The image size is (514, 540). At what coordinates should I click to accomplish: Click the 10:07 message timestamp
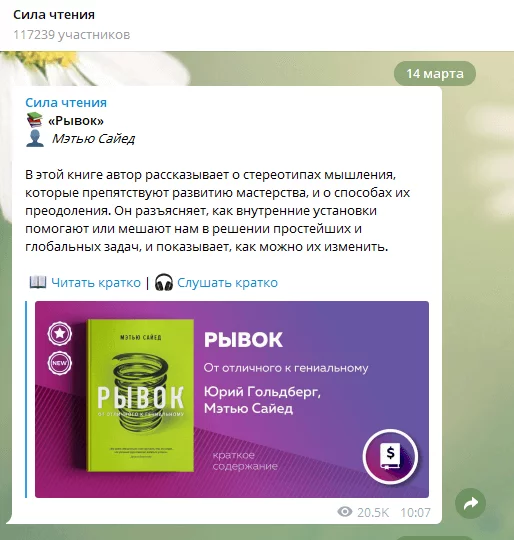tap(415, 512)
